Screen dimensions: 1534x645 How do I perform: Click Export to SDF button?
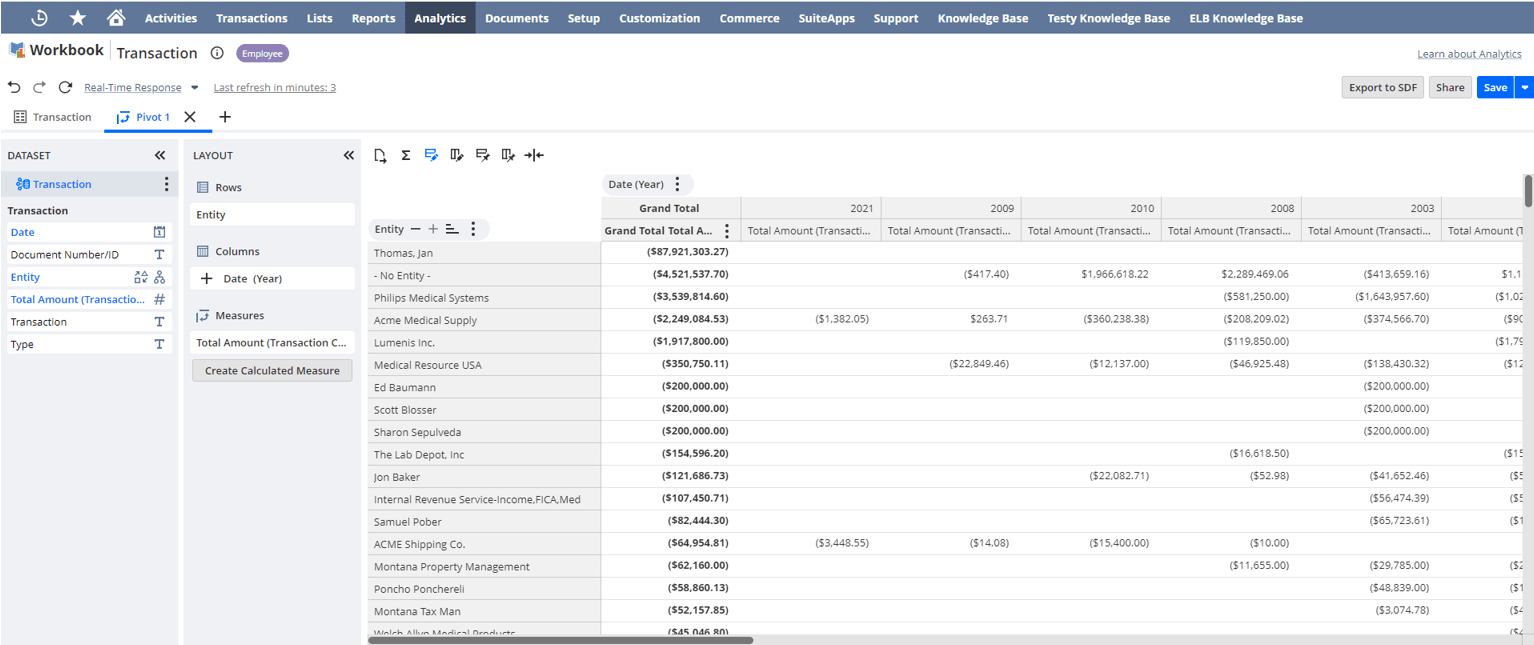pos(1383,87)
